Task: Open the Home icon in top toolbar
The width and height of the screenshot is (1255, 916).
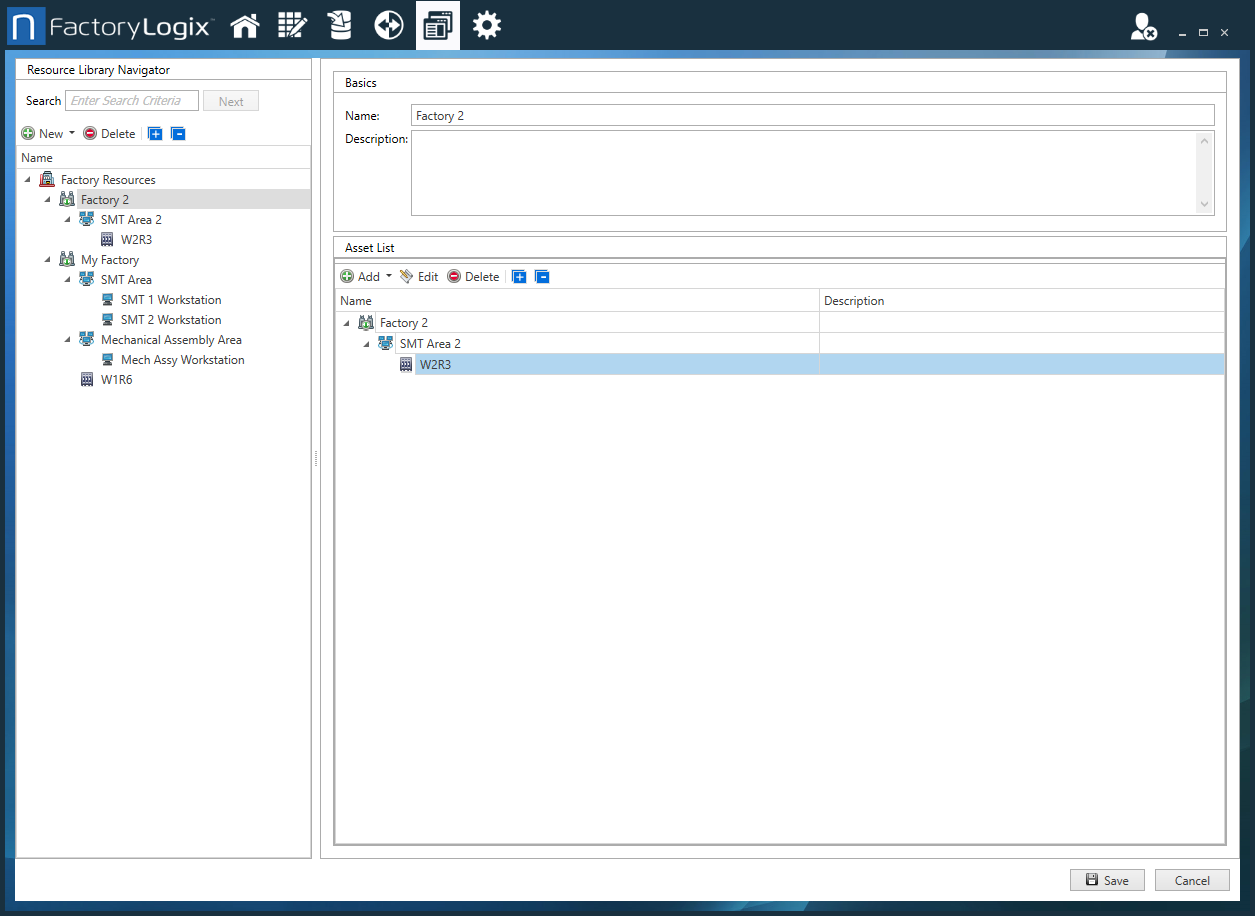Action: click(x=245, y=26)
